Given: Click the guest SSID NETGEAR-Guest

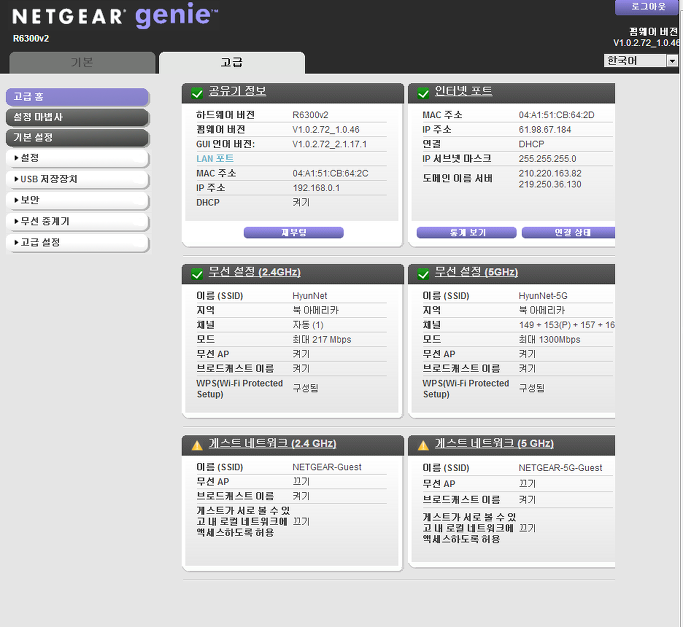Looking at the screenshot, I should pos(327,467).
